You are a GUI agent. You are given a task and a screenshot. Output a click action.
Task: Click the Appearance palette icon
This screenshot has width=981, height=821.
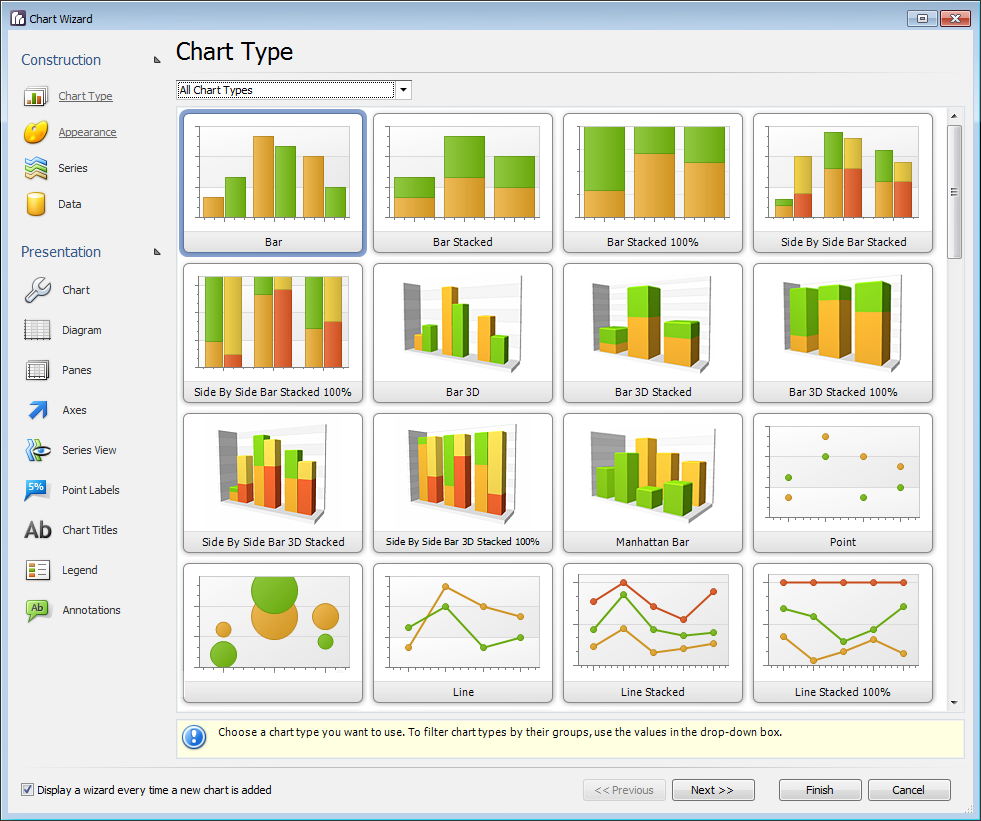(36, 132)
